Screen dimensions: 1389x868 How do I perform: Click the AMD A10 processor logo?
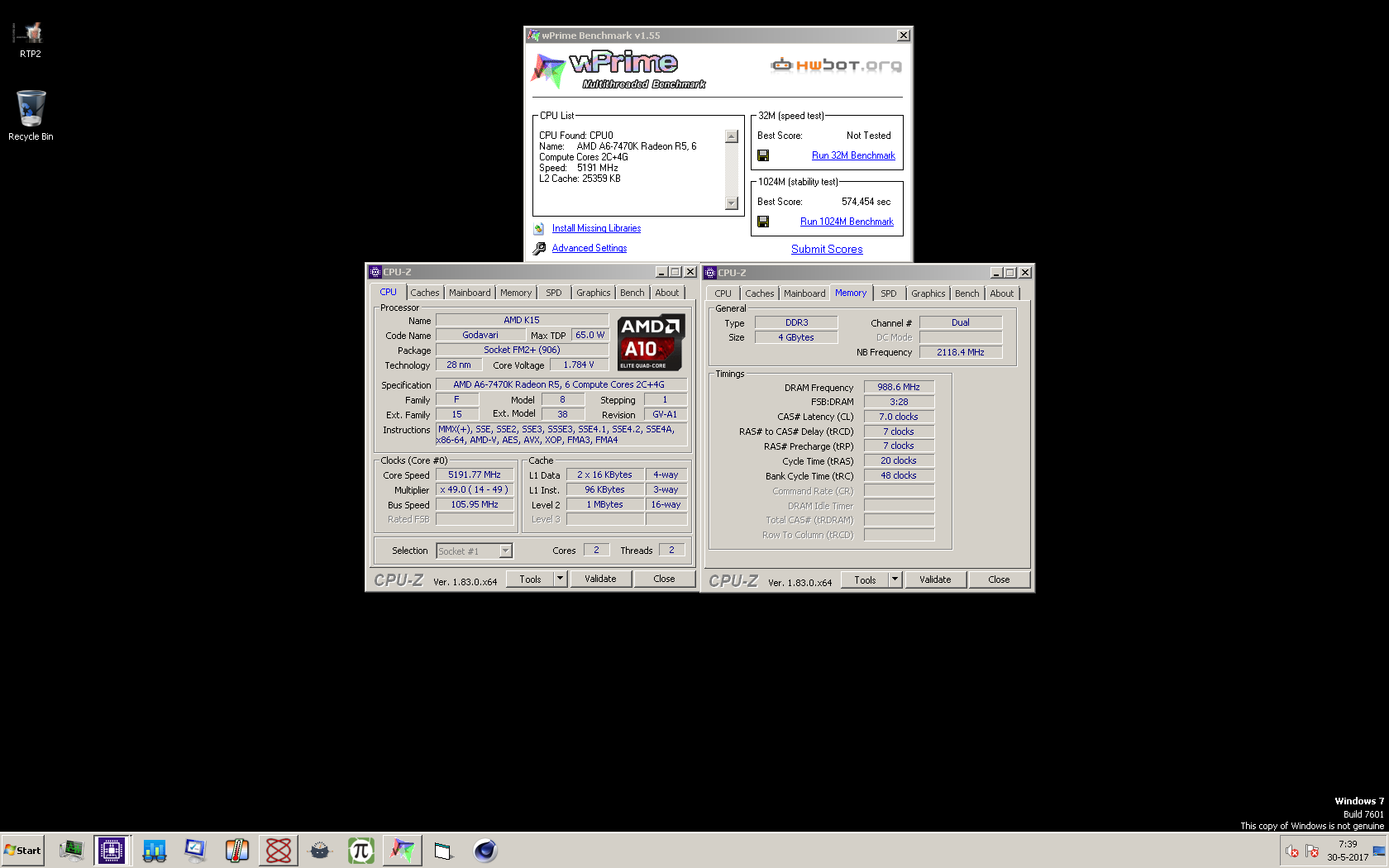coord(651,342)
